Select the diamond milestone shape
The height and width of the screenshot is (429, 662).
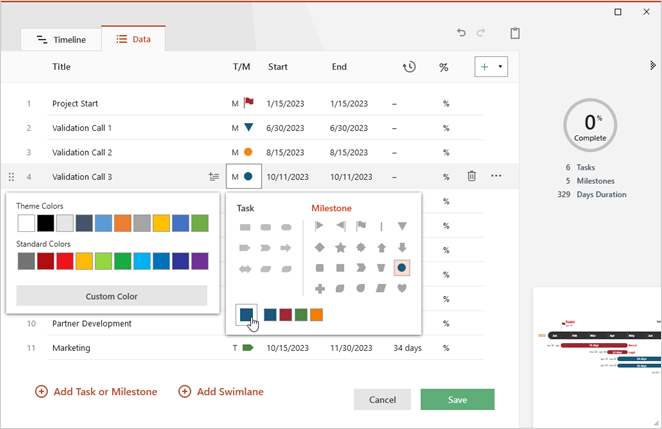[319, 247]
